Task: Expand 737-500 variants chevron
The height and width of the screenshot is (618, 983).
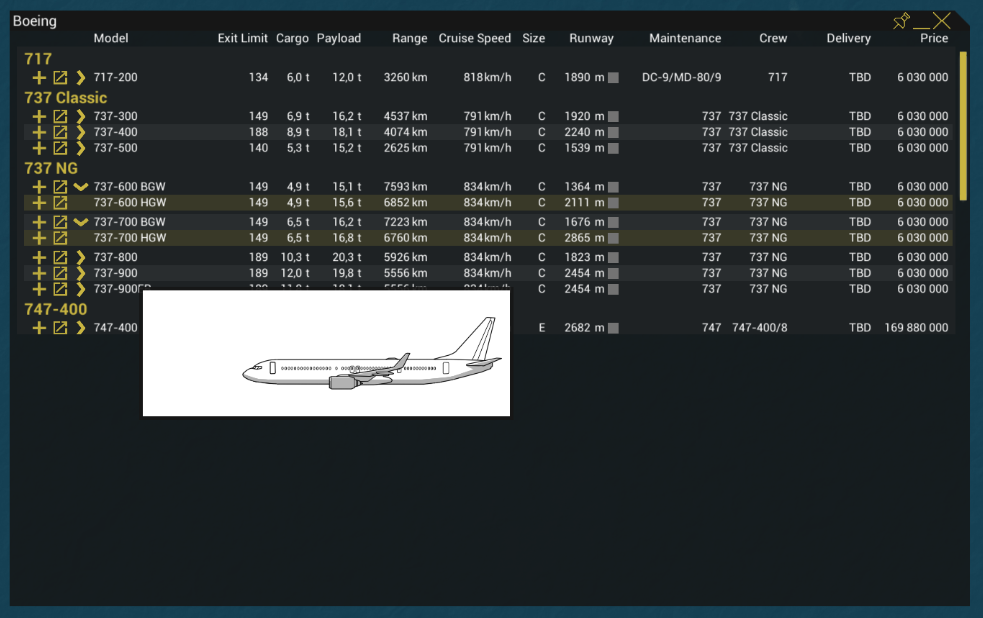Action: click(x=80, y=149)
